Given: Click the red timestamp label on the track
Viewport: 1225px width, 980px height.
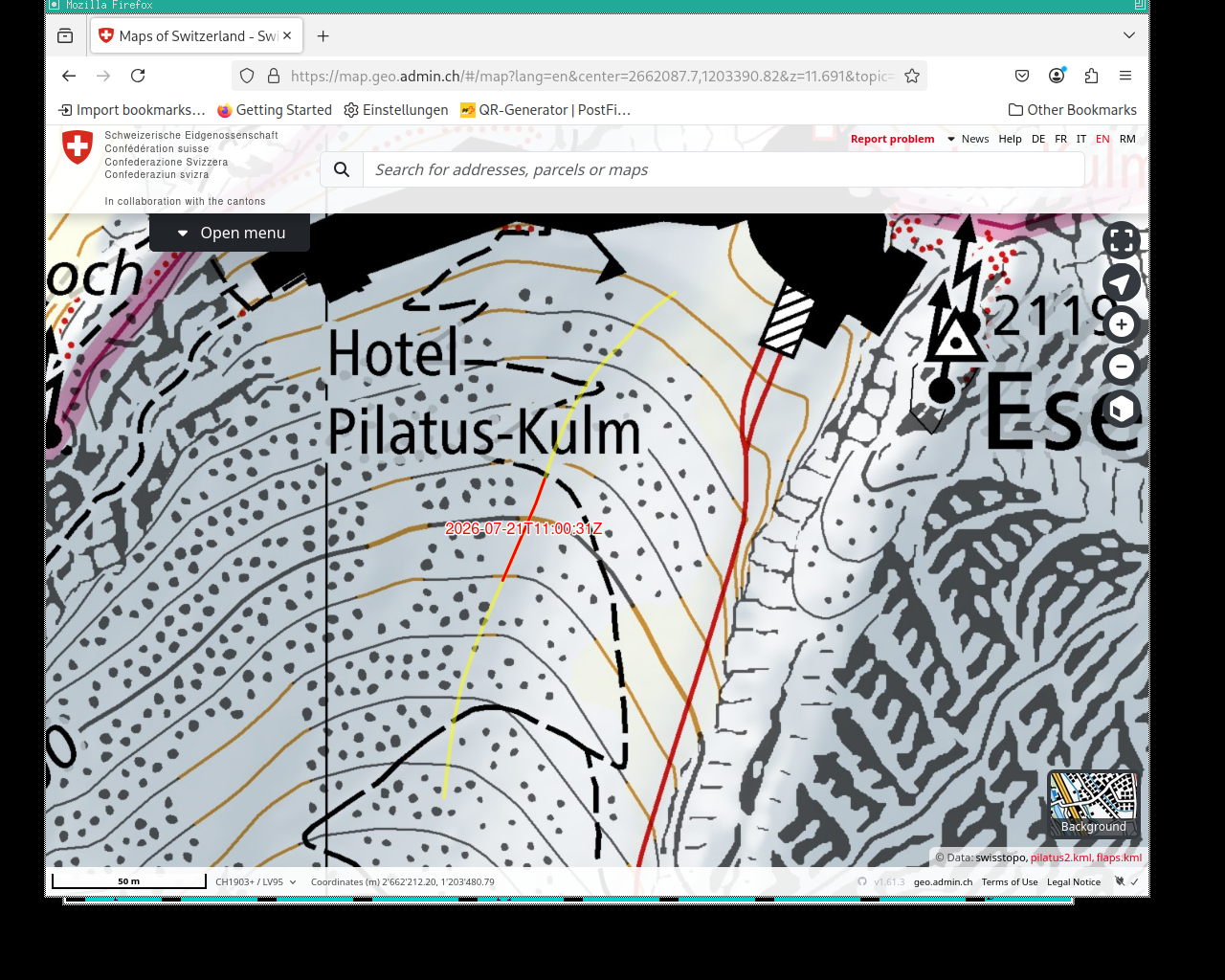Looking at the screenshot, I should pos(523,528).
